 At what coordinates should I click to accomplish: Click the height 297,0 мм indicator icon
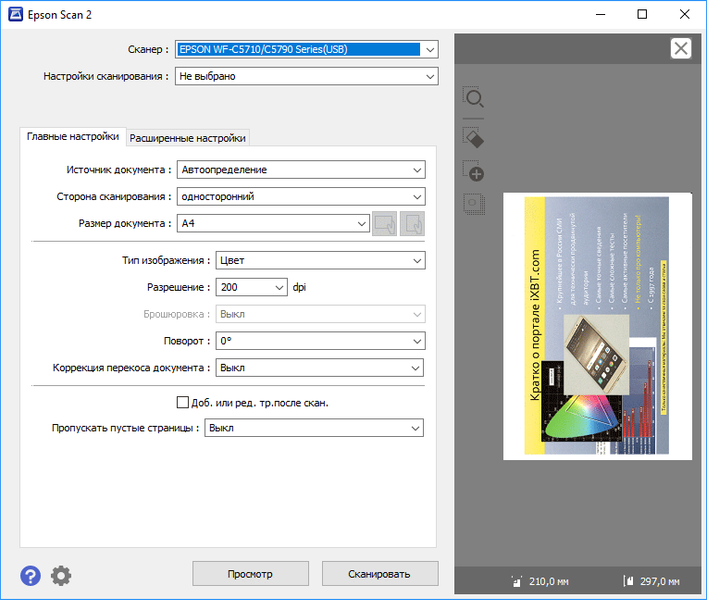[x=629, y=582]
